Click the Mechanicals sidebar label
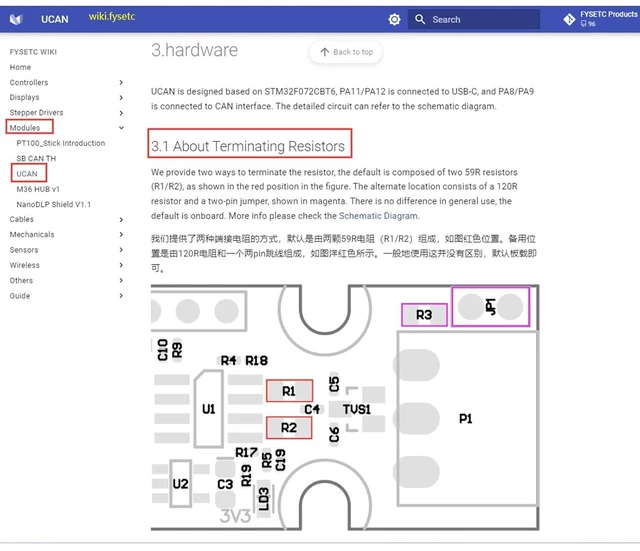 32,235
